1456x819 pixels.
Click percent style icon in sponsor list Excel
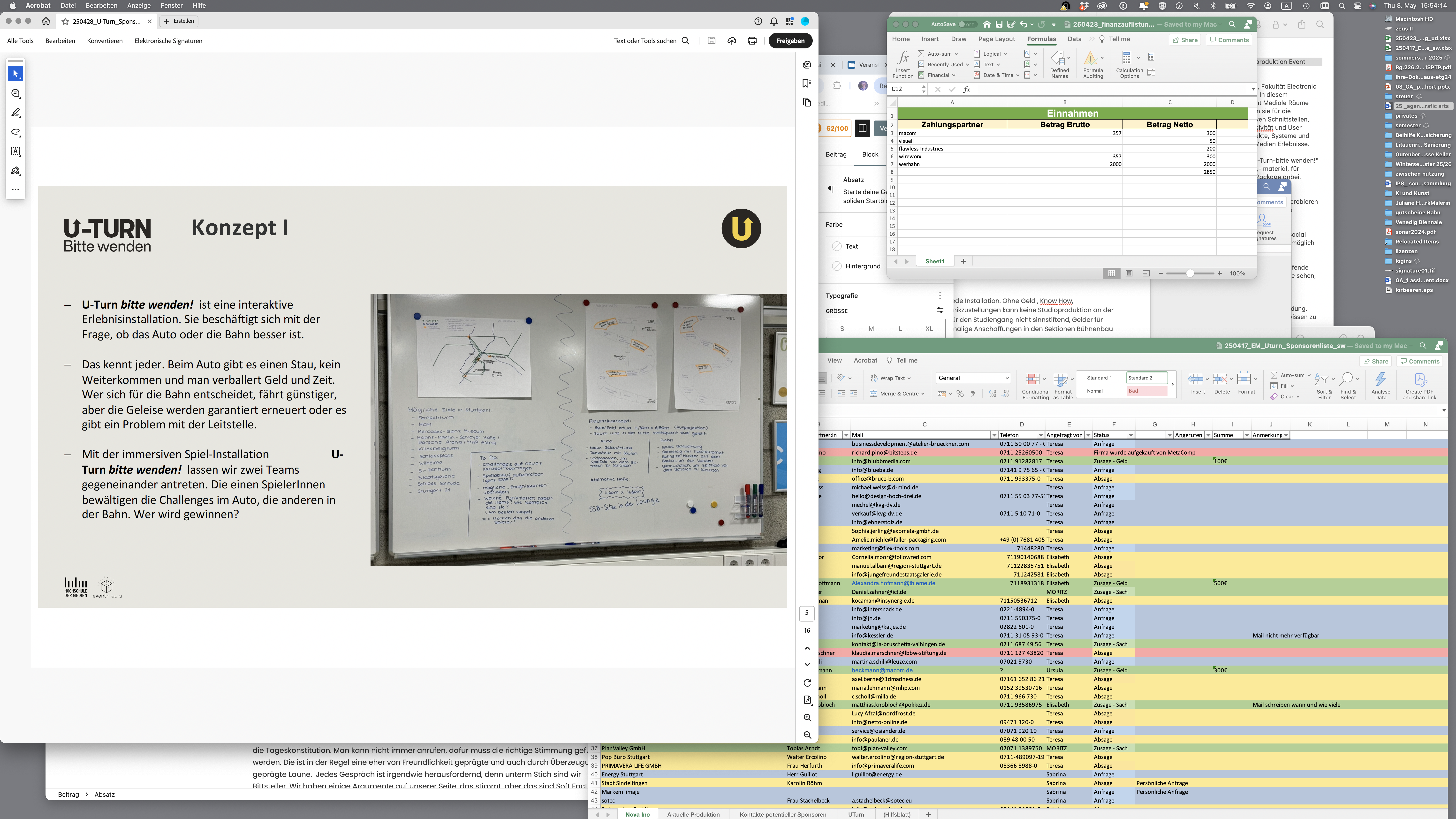tap(960, 394)
